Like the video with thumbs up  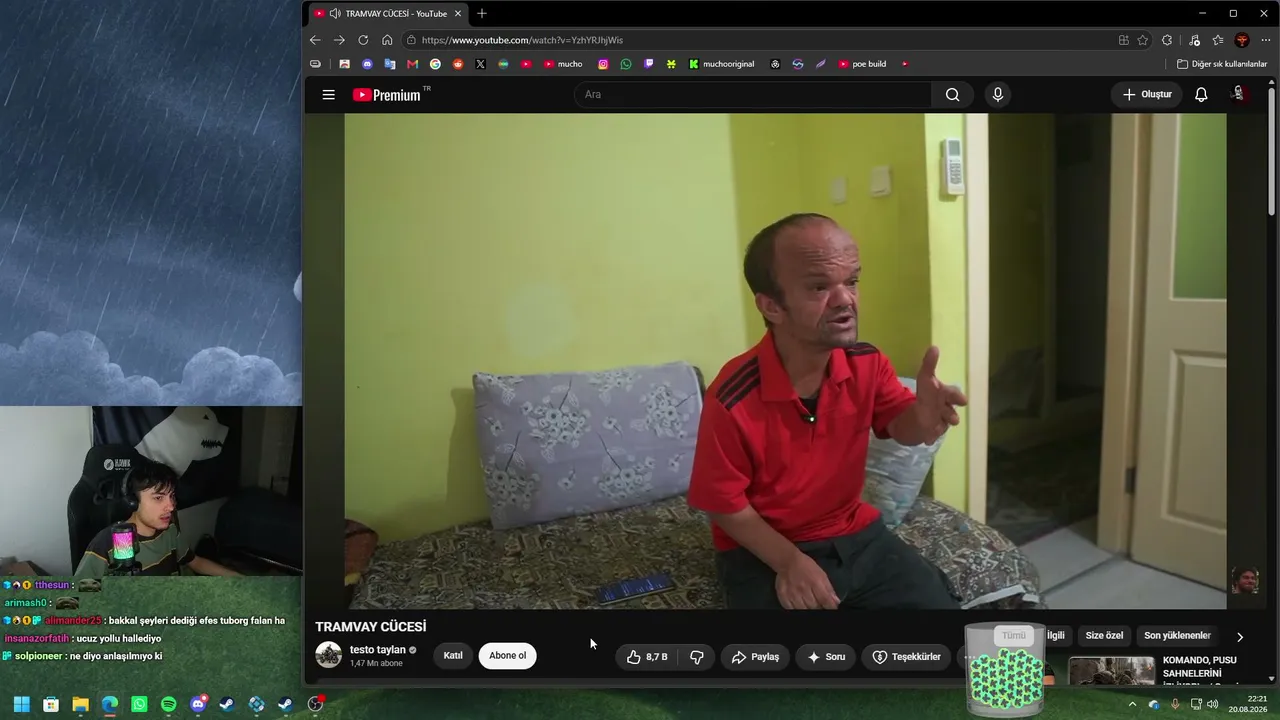(x=646, y=657)
